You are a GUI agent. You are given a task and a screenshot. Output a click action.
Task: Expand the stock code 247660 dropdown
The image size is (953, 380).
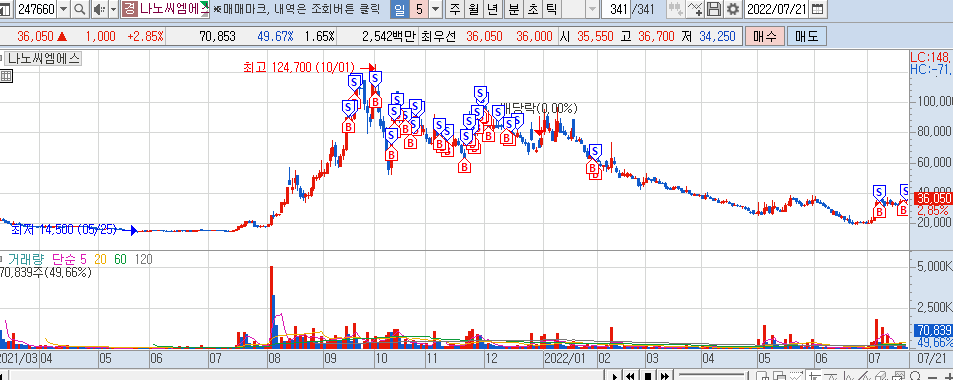(64, 9)
